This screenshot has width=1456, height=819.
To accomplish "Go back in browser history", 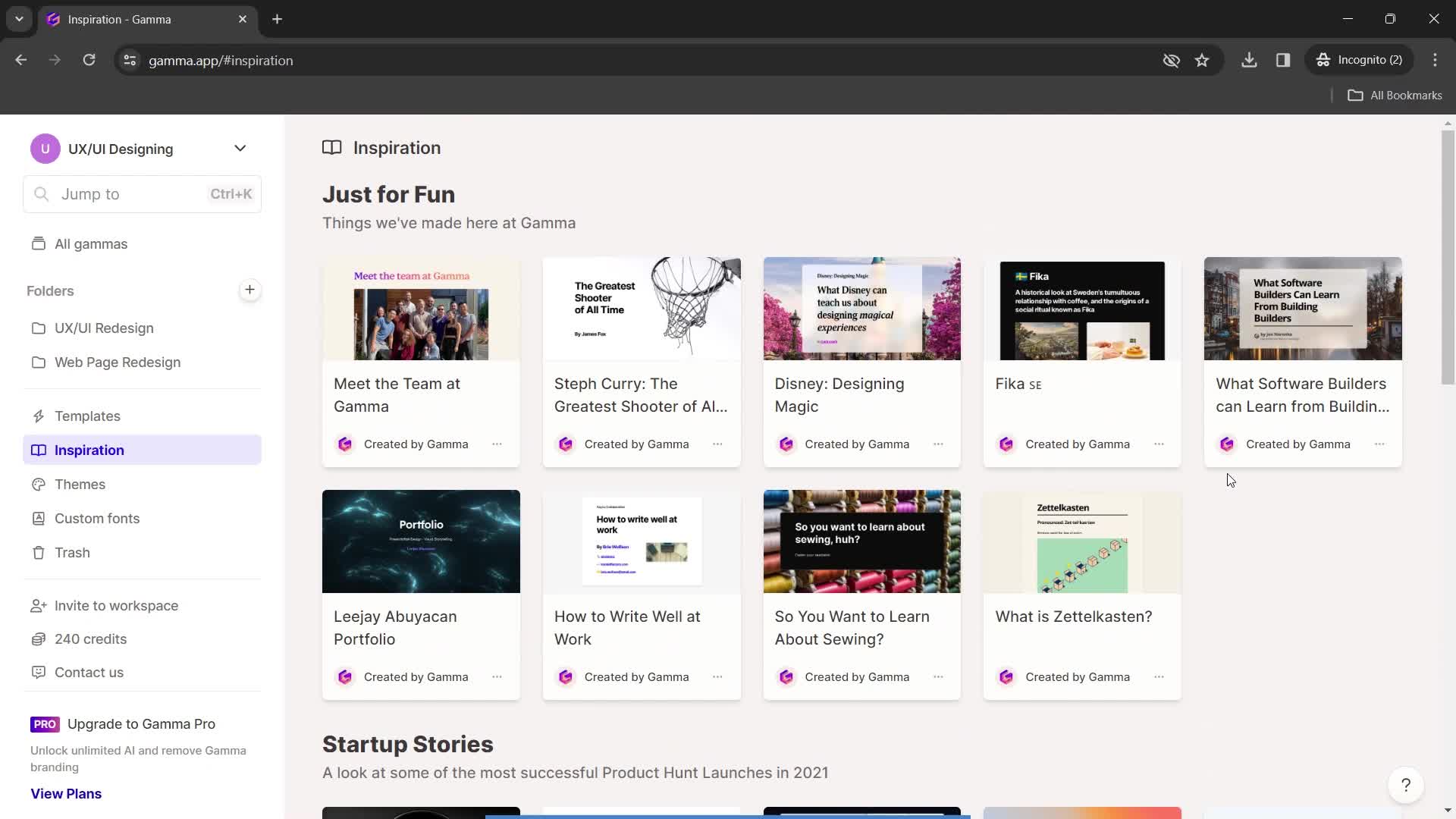I will [21, 60].
